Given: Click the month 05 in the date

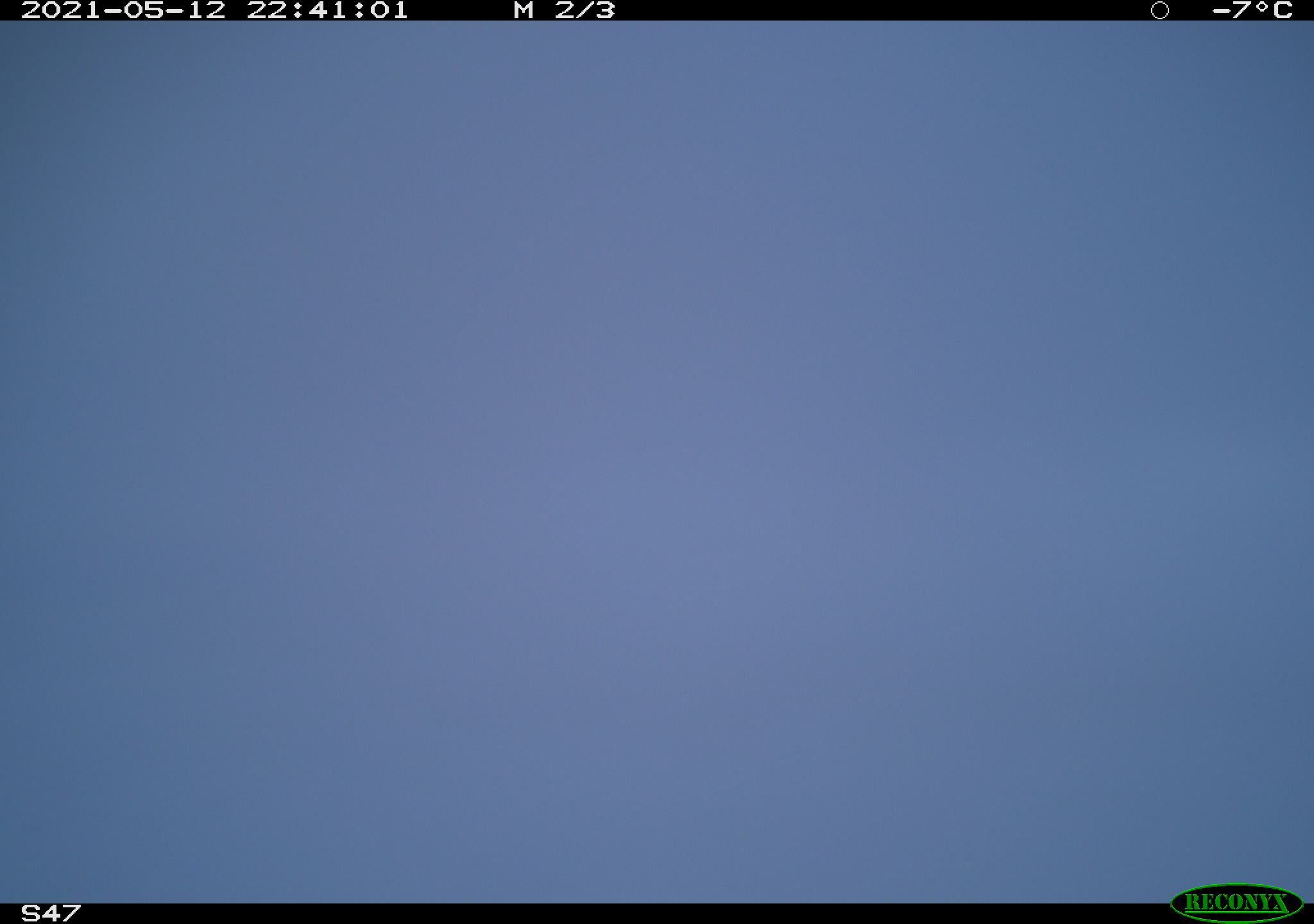Looking at the screenshot, I should (x=144, y=10).
